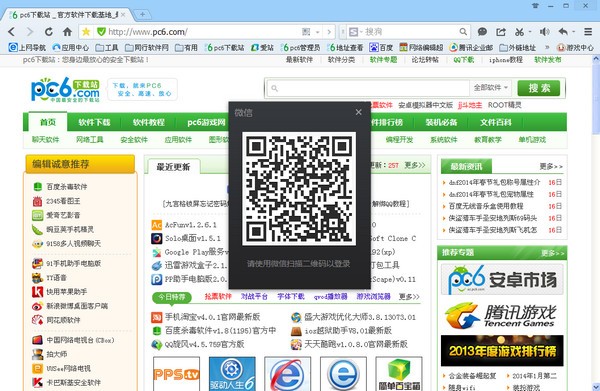Open the address bar mode dropdown arrow

click(318, 32)
